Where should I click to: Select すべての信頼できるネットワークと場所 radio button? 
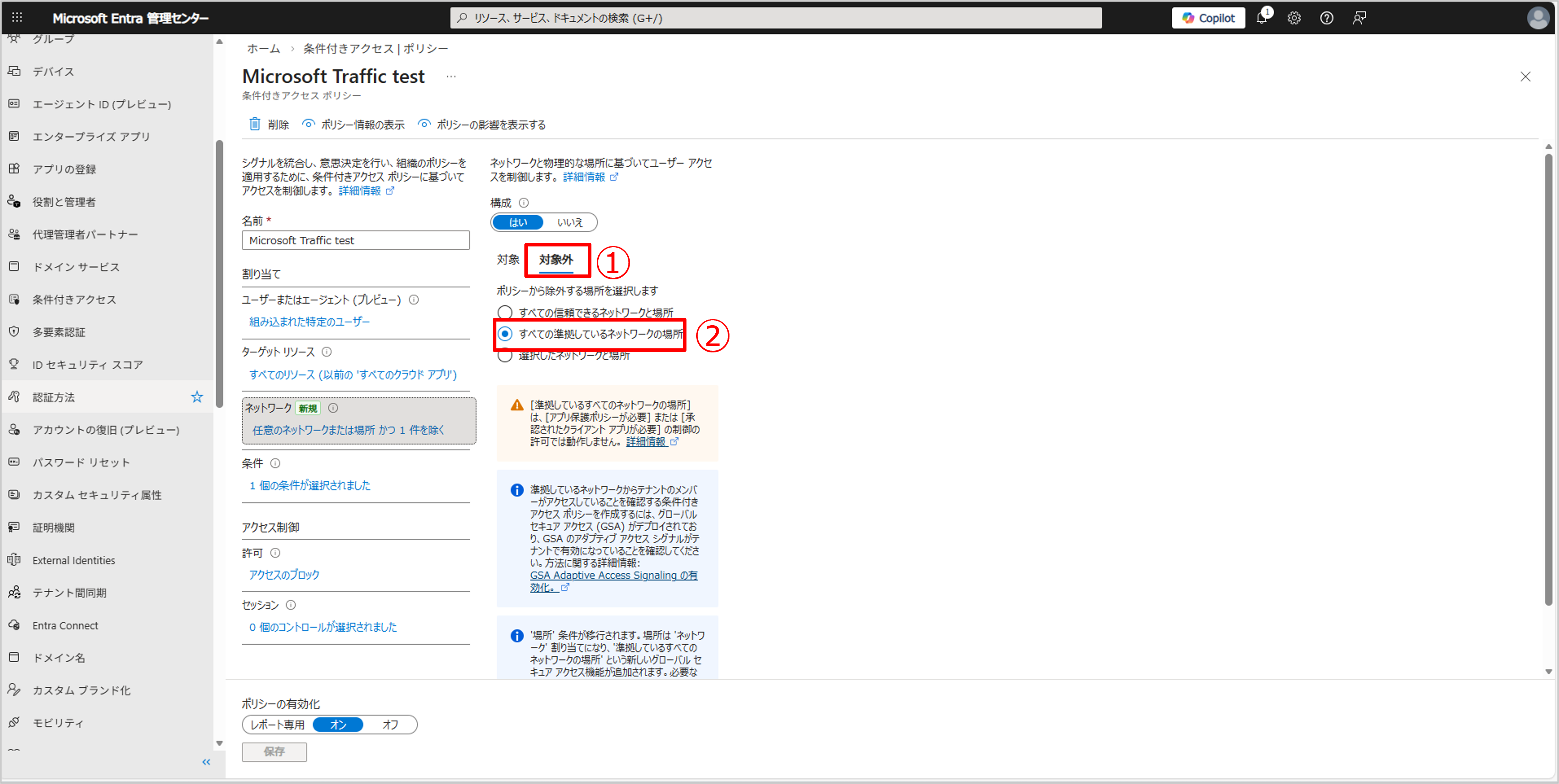pos(505,312)
